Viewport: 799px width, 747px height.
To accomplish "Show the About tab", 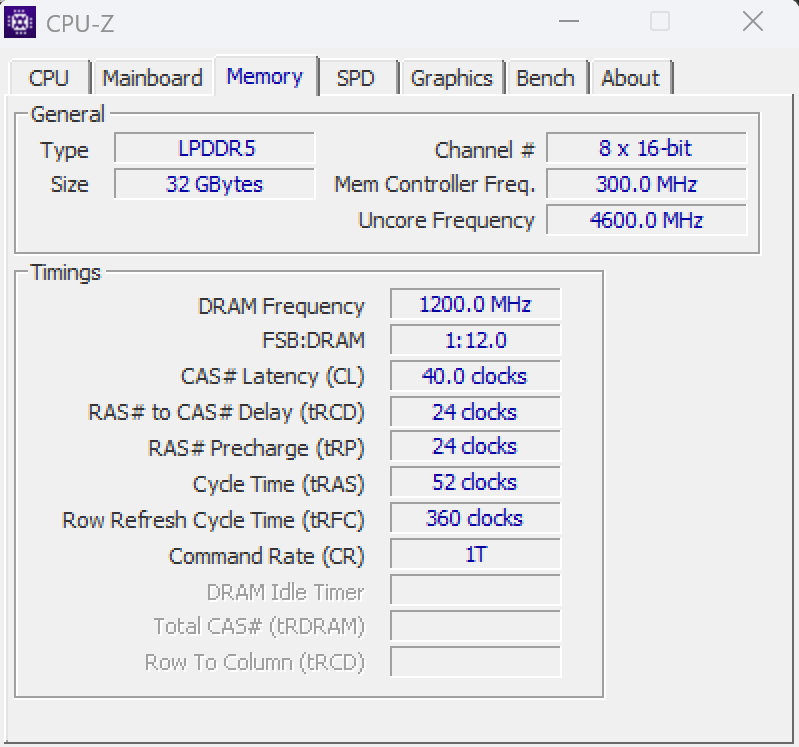I will 630,78.
